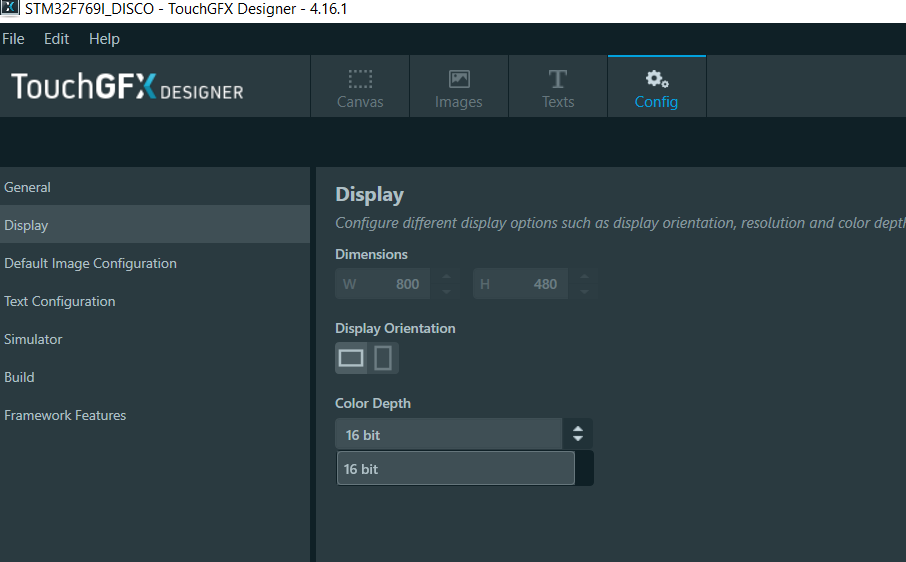
Task: Increase width using up stepper arrow
Action: [446, 276]
